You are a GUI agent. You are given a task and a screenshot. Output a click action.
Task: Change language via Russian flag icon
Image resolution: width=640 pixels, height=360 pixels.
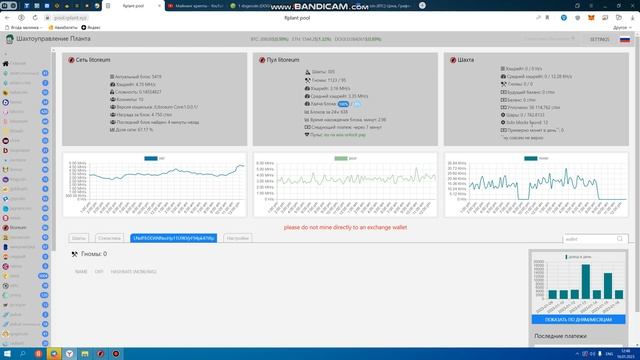[x=624, y=40]
